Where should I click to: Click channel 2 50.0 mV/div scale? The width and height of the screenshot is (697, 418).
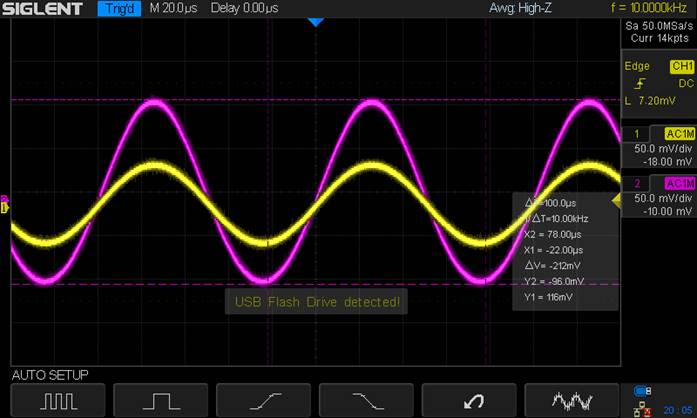pos(663,198)
